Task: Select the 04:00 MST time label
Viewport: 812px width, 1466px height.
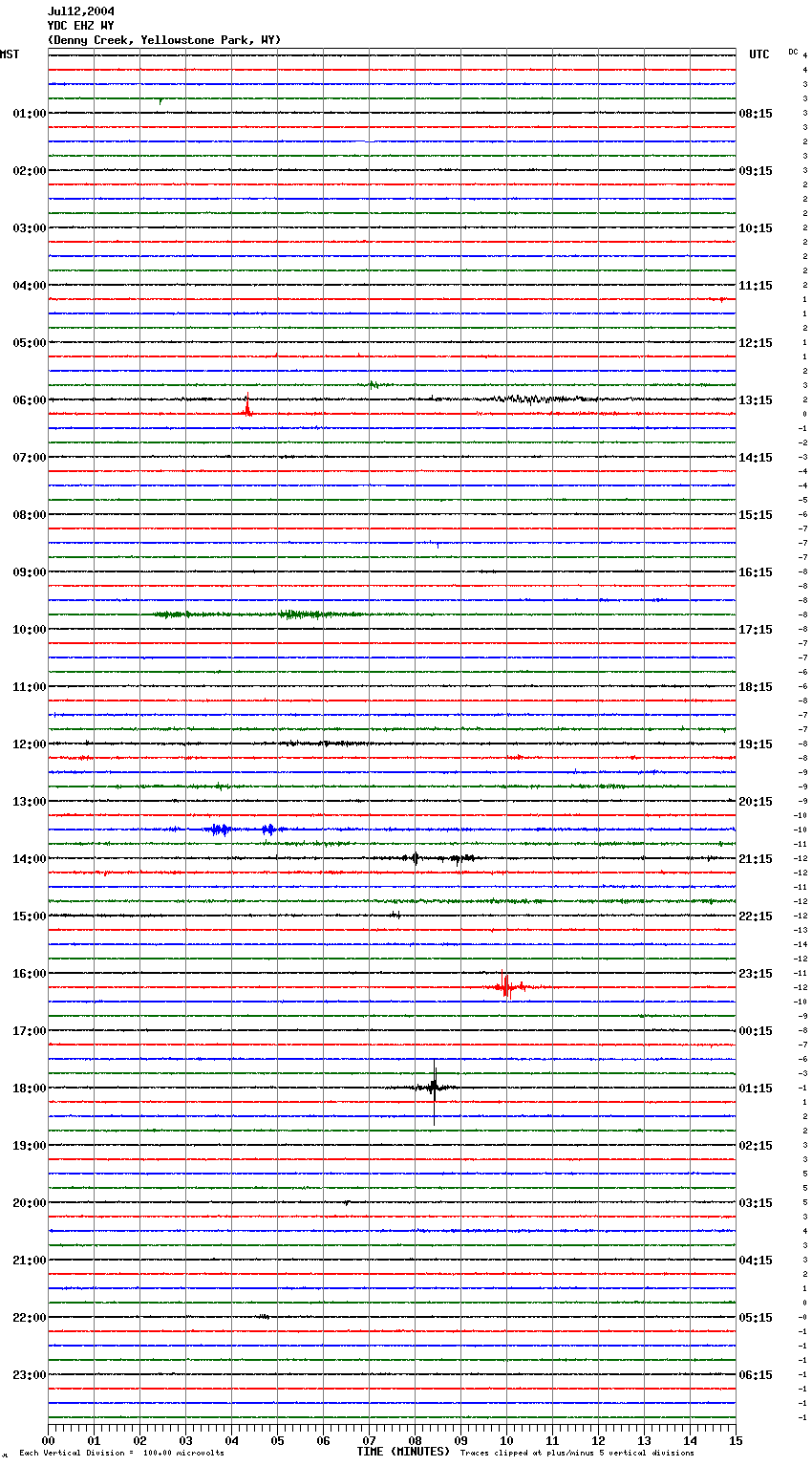Action: click(30, 286)
